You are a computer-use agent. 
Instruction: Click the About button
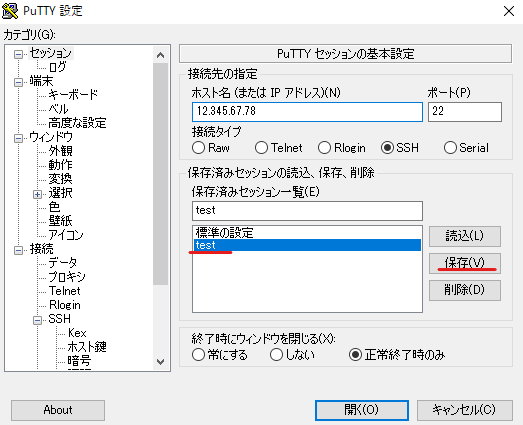click(x=58, y=410)
